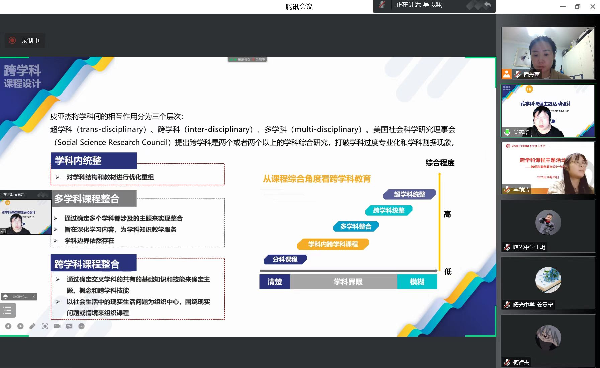Restore down the meeting window
This screenshot has width=600, height=368.
tap(577, 6)
